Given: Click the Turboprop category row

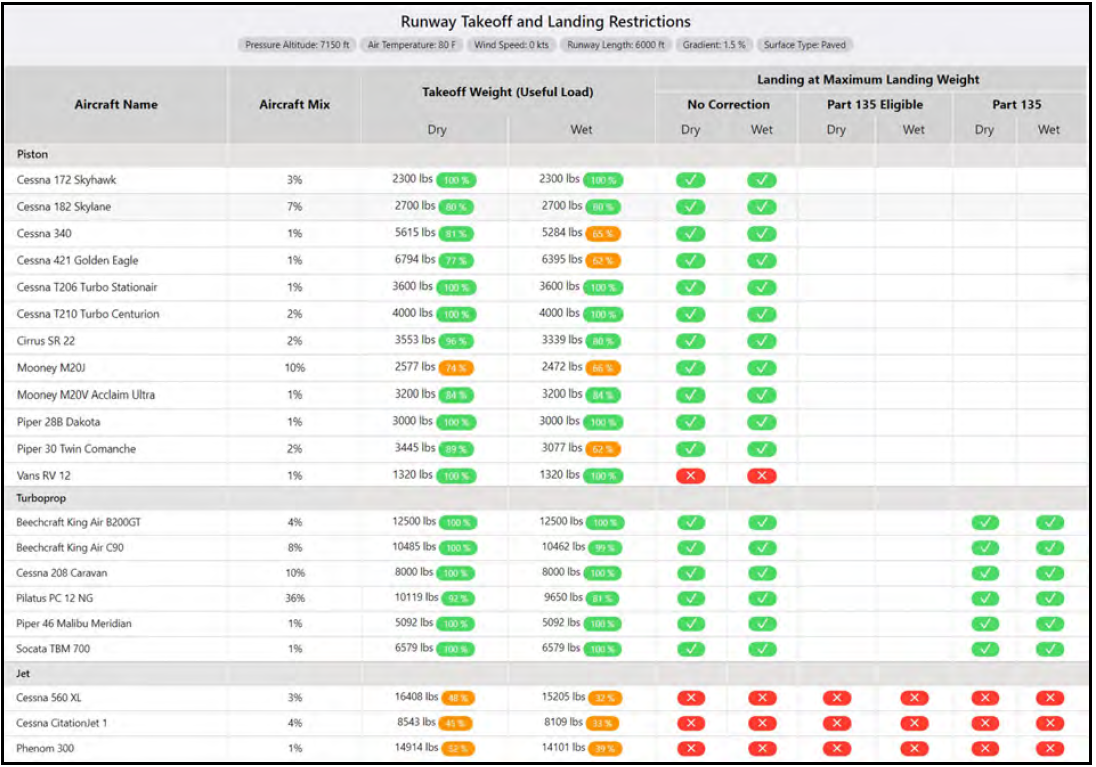Looking at the screenshot, I should pyautogui.click(x=545, y=499).
